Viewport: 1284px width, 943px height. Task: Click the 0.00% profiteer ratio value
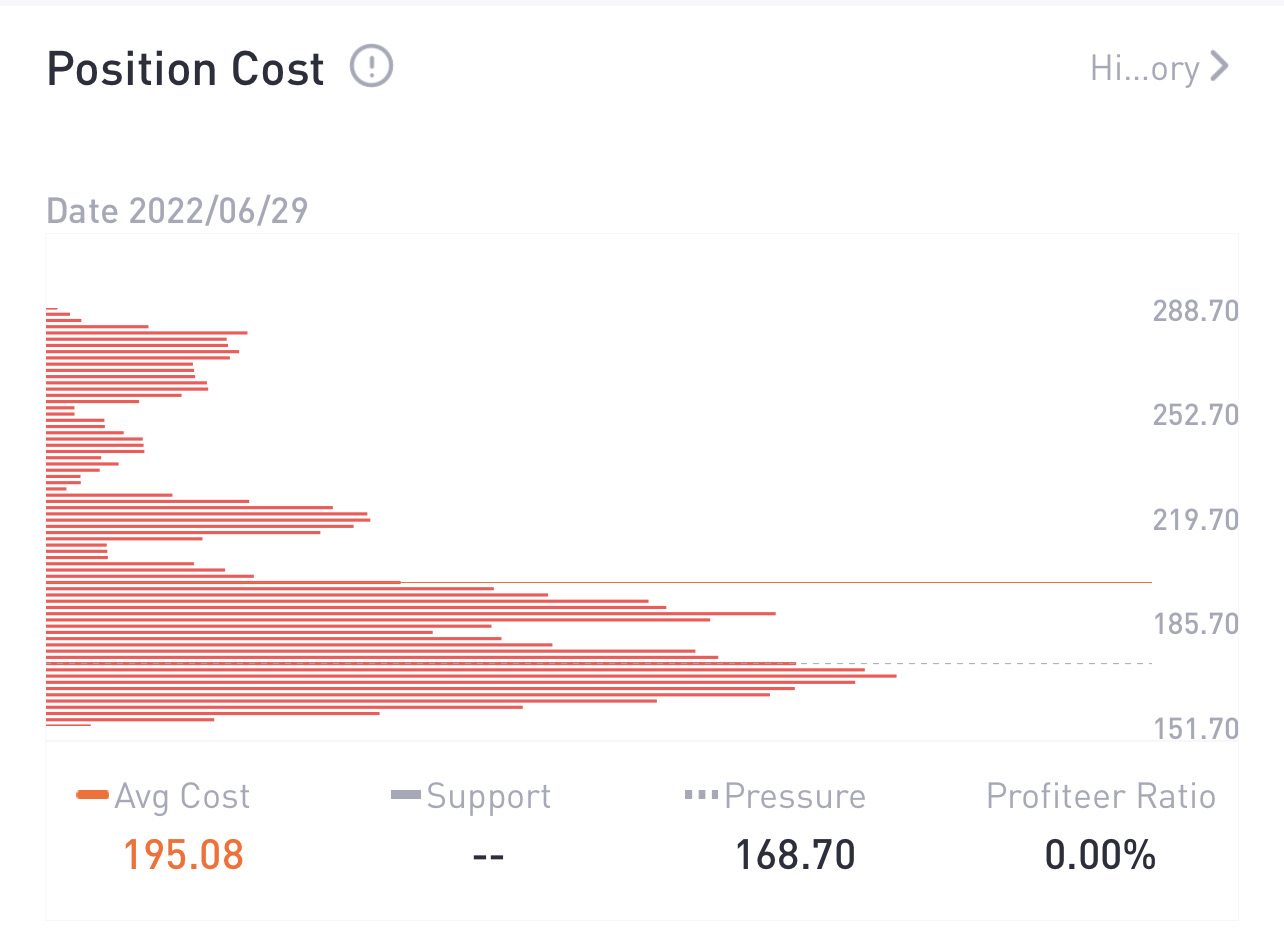[x=1101, y=855]
